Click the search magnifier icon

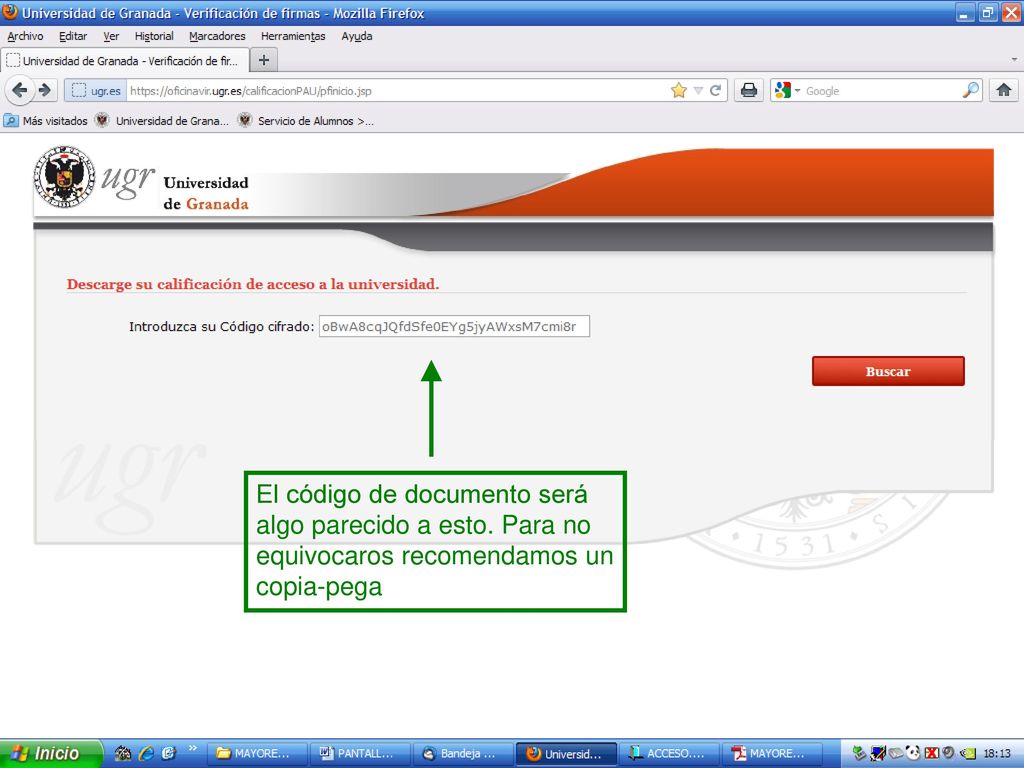tap(971, 90)
